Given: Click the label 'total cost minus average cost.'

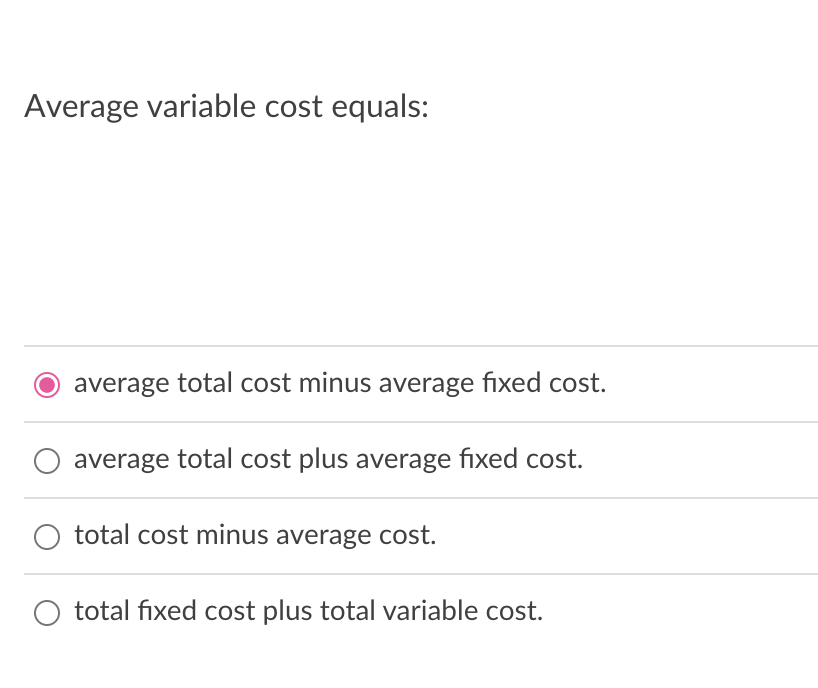Looking at the screenshot, I should coord(255,535).
